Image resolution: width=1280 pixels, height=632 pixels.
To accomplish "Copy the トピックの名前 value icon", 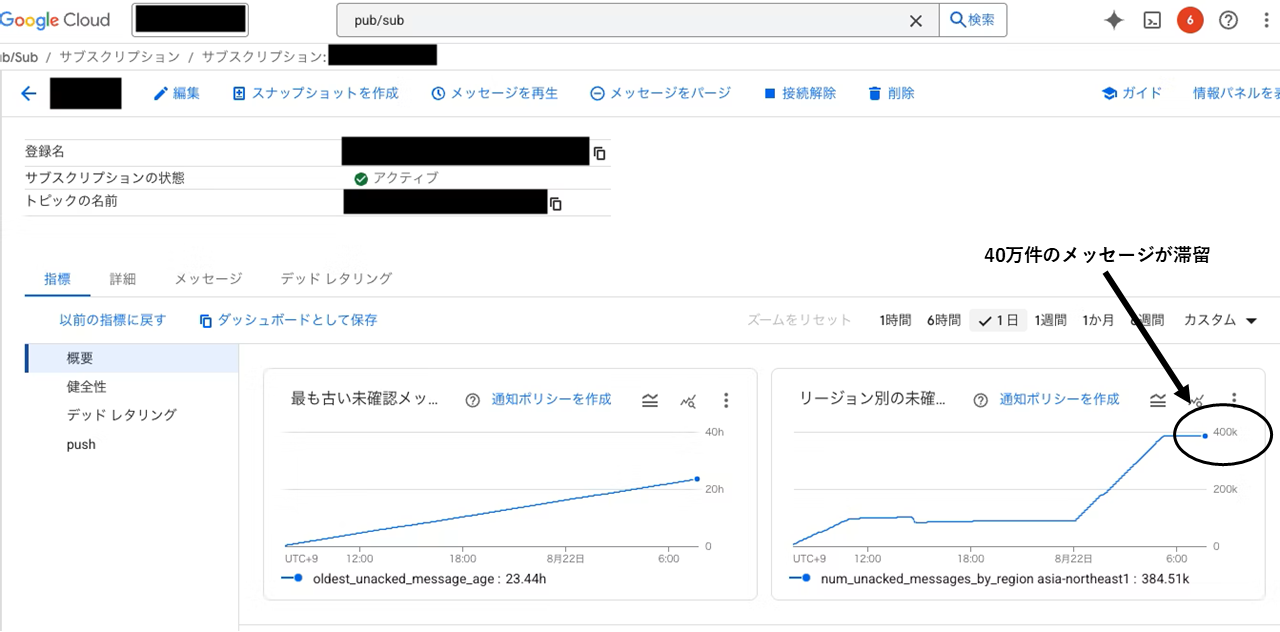I will coord(556,203).
